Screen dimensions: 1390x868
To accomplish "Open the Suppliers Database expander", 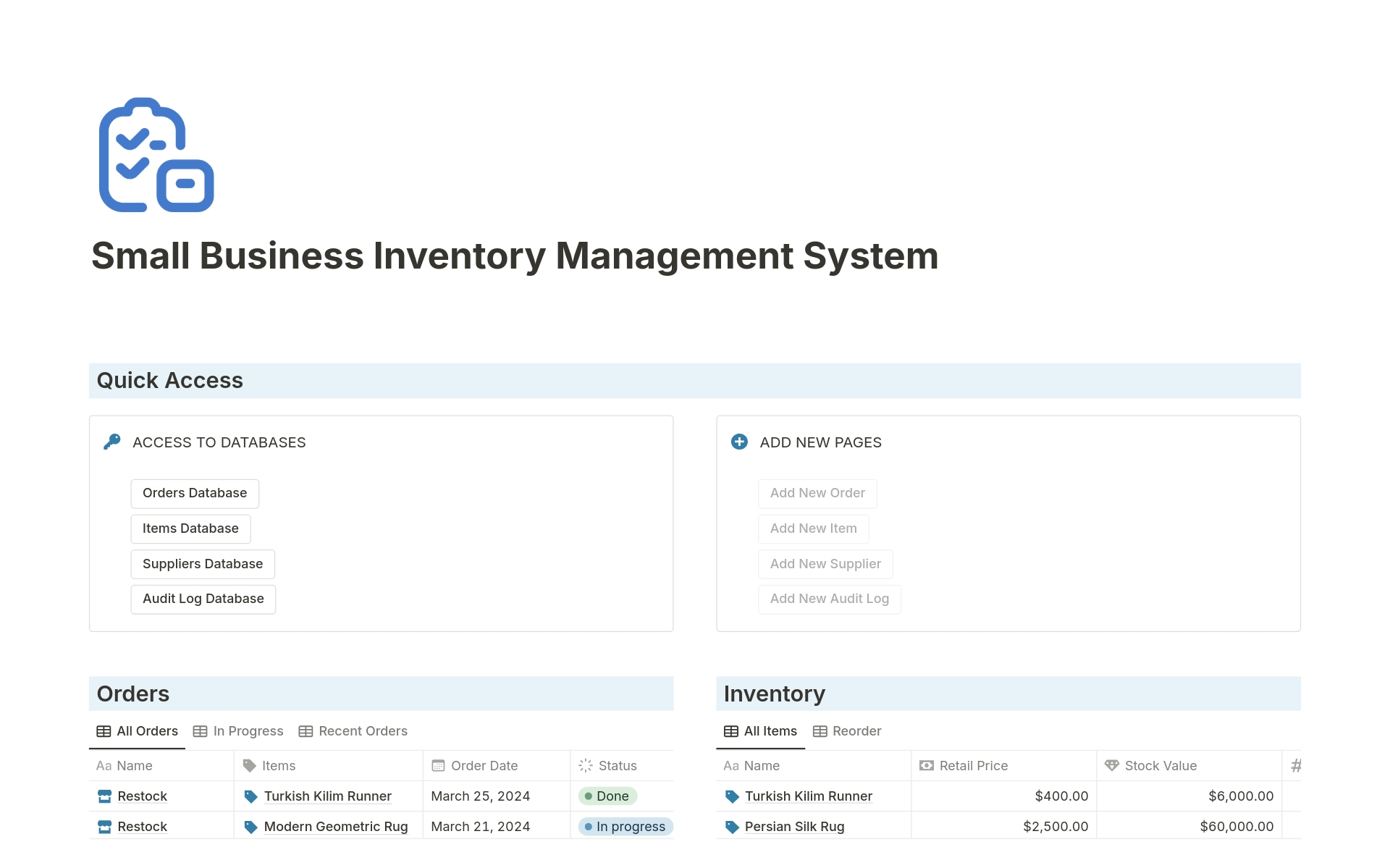I will pyautogui.click(x=201, y=562).
